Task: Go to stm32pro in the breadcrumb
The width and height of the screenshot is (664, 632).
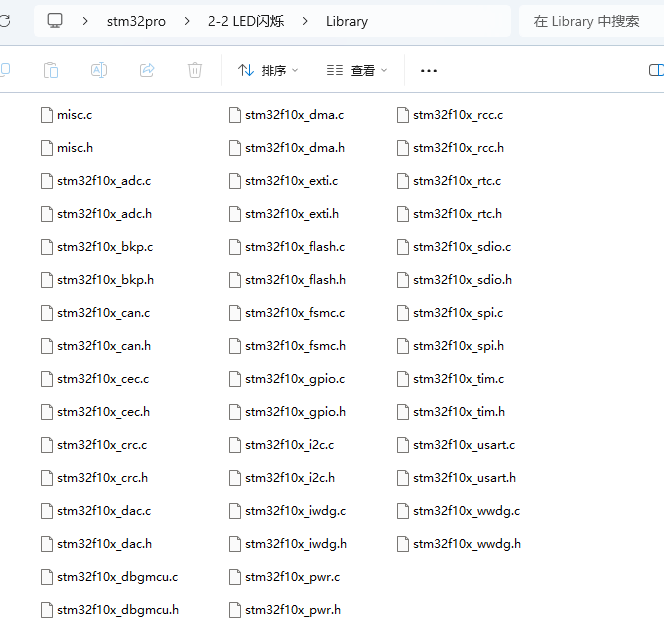Action: point(136,21)
